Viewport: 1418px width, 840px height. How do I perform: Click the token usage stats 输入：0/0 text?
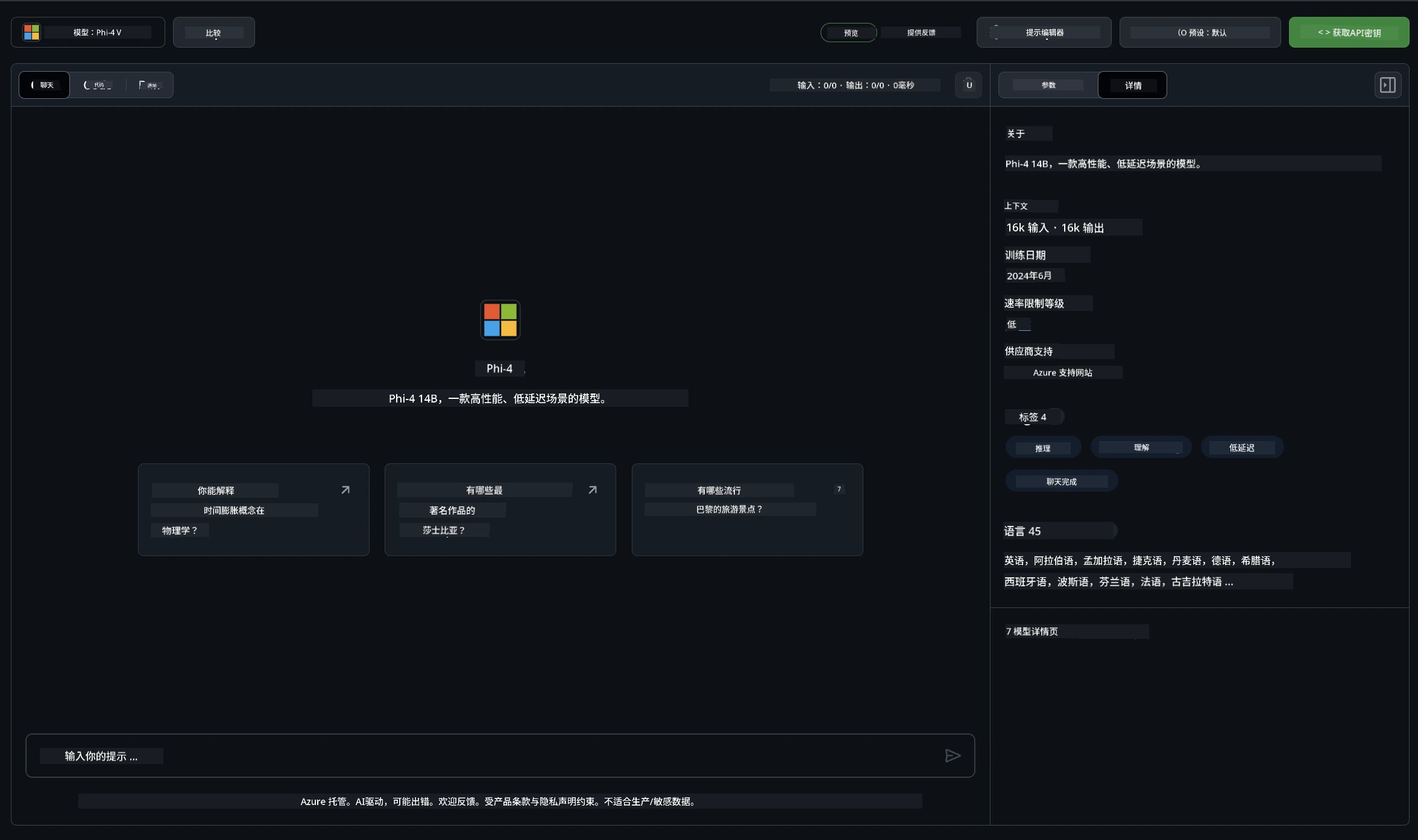point(855,85)
